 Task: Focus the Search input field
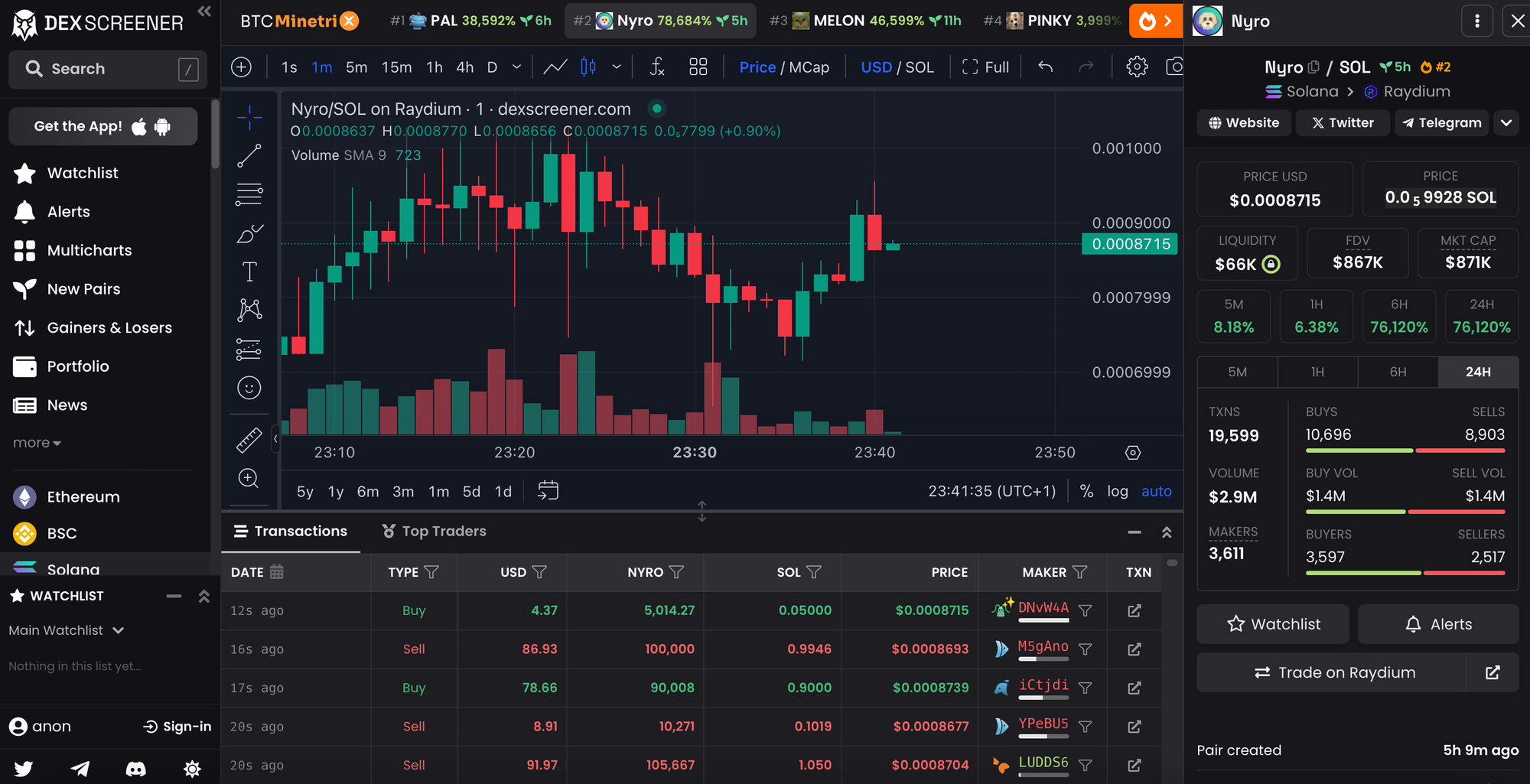[108, 69]
